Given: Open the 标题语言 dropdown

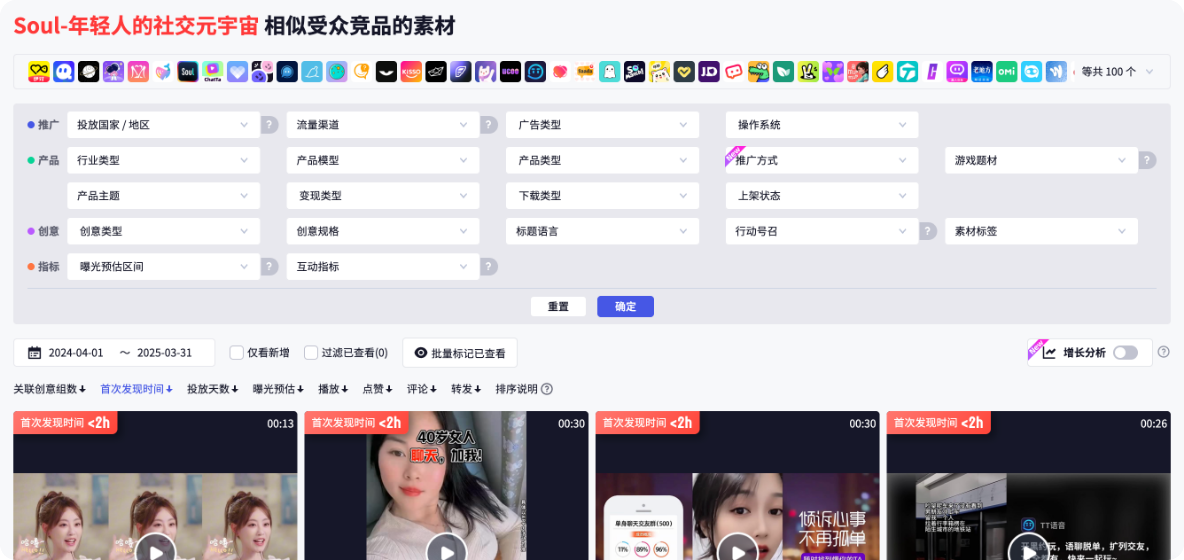Looking at the screenshot, I should 603,231.
